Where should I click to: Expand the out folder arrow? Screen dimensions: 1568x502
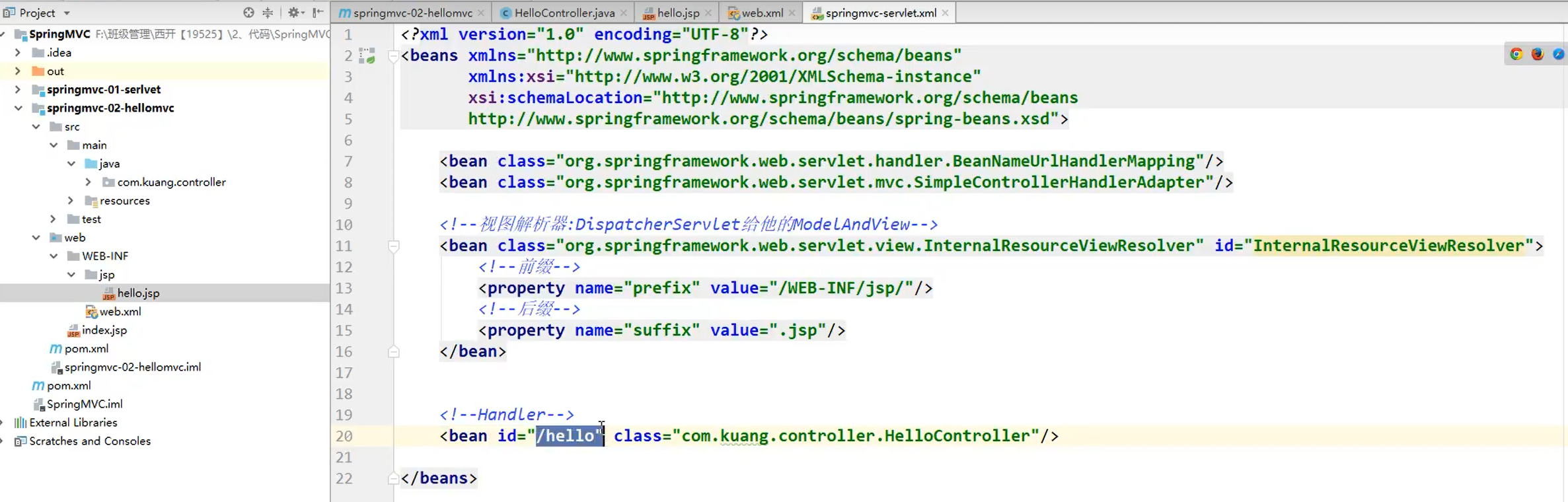(19, 71)
